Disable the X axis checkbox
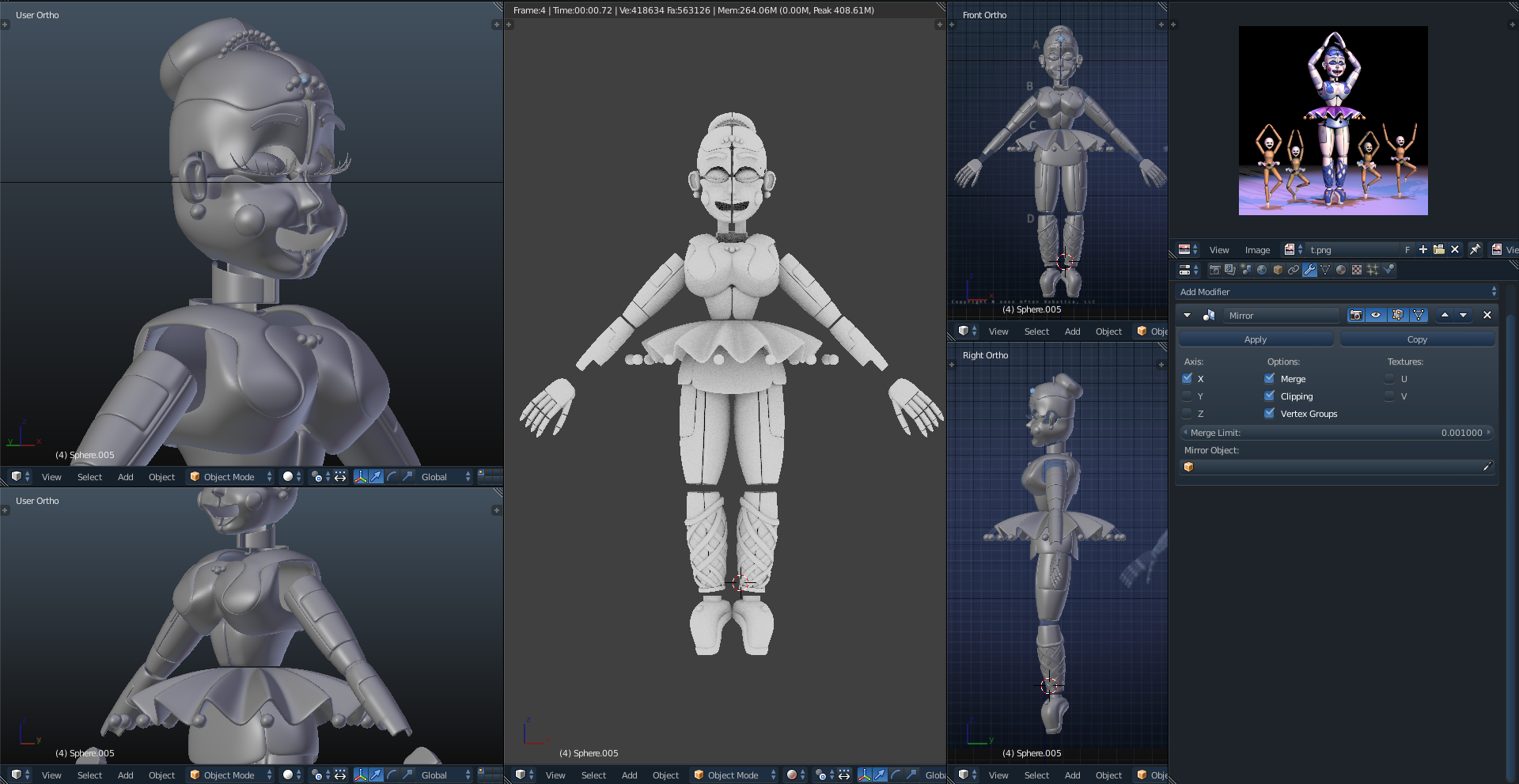Screen dimensions: 1519x784 pos(1188,378)
